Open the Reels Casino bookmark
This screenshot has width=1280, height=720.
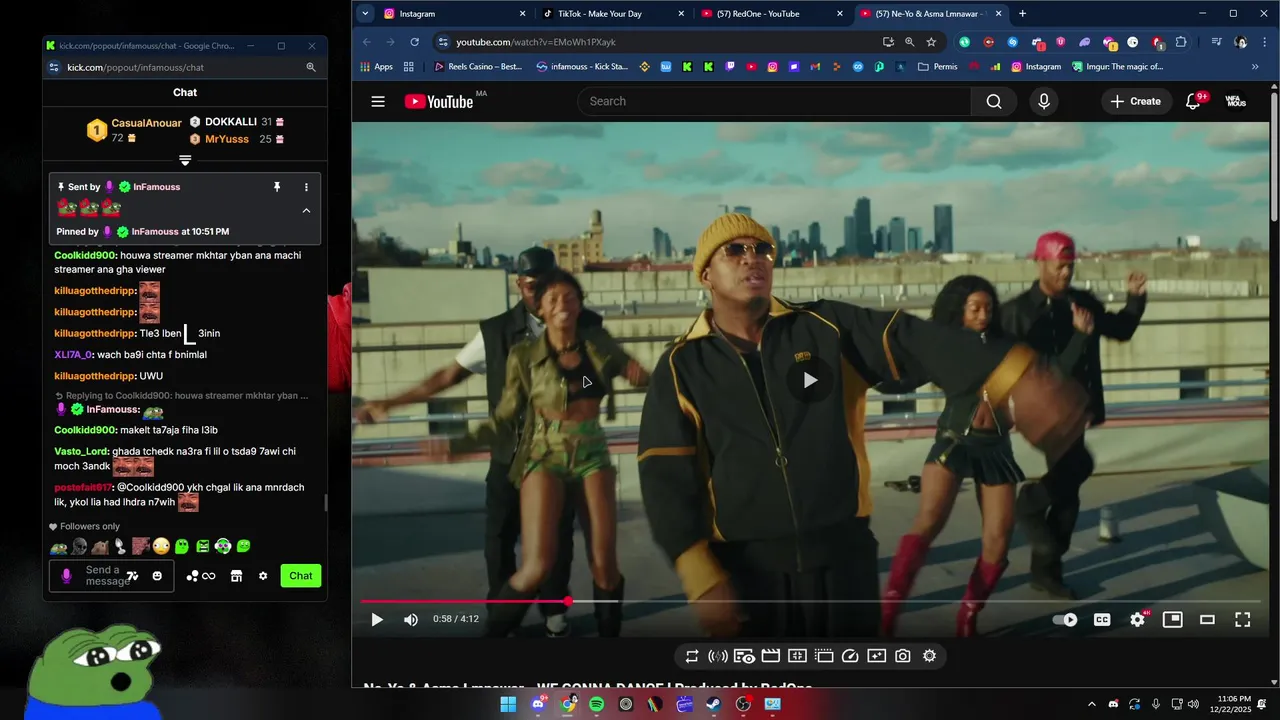point(478,67)
